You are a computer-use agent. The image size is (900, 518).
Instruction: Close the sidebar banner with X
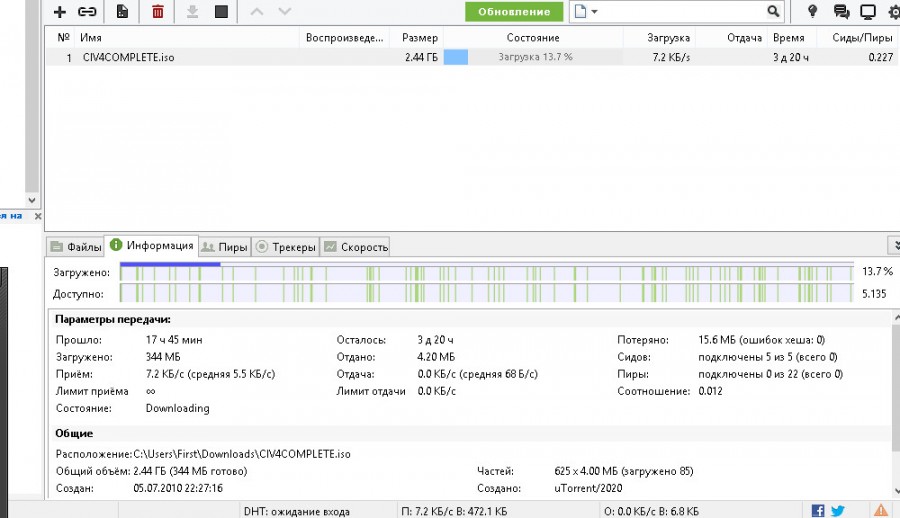(38, 216)
